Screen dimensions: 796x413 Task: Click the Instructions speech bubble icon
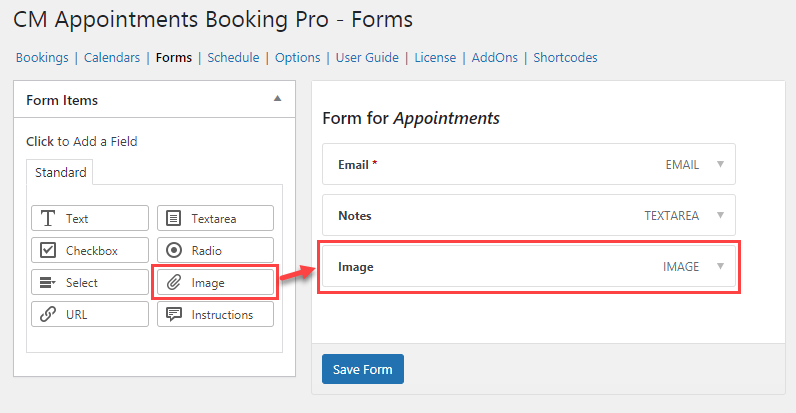click(174, 314)
